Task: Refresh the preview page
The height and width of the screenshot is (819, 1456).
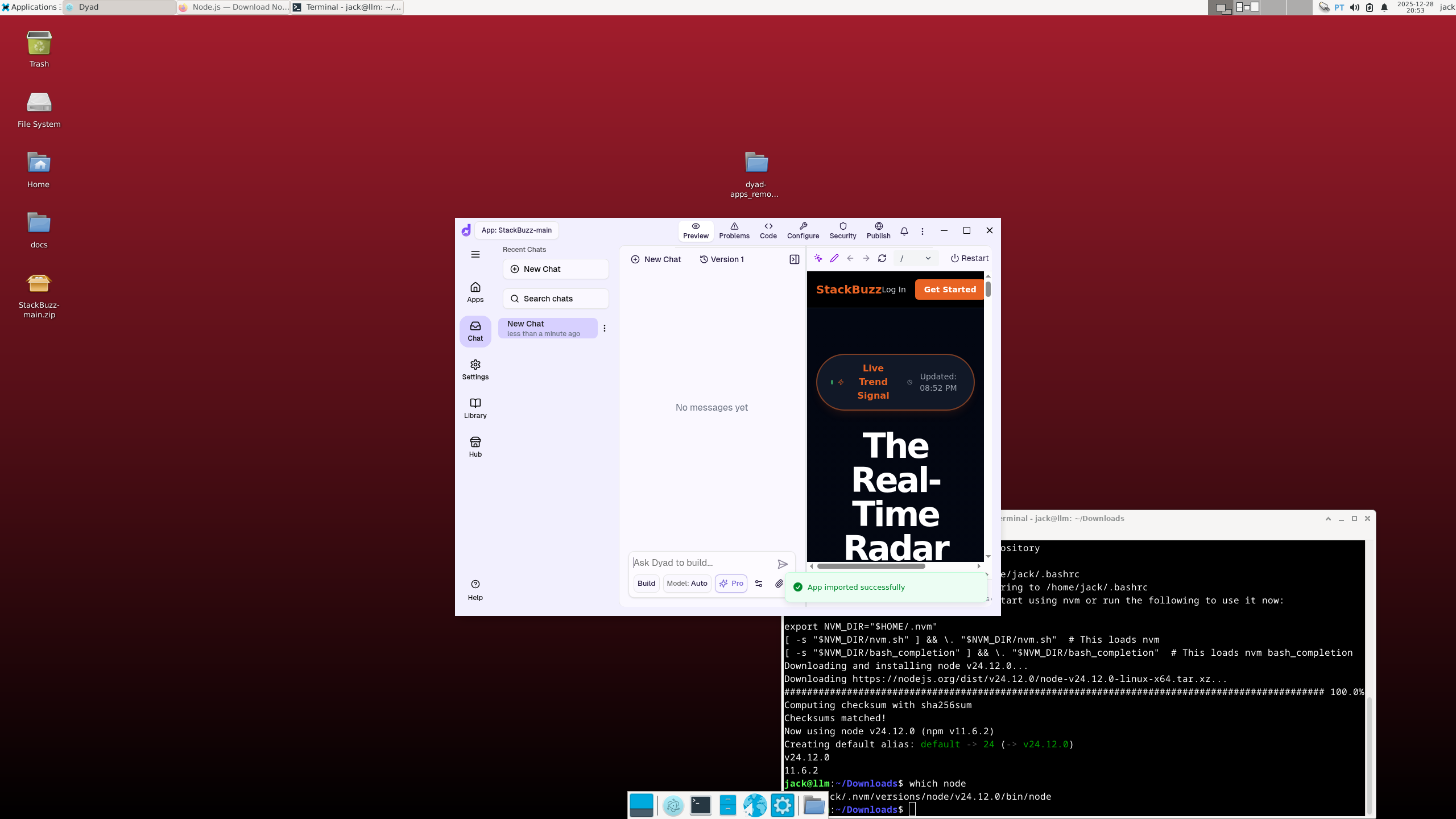Action: pyautogui.click(x=882, y=258)
